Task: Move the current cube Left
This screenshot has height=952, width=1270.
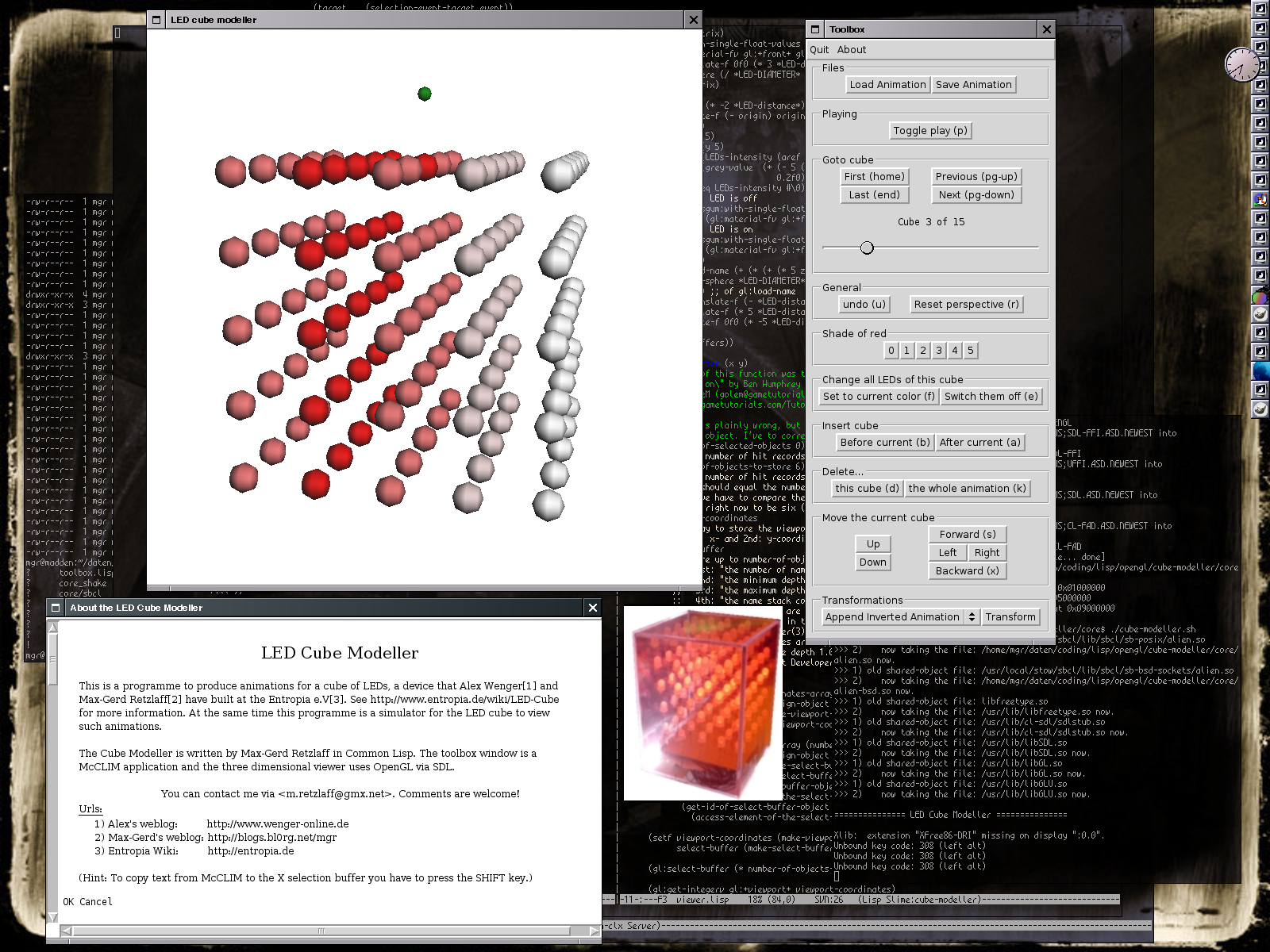Action: (948, 553)
